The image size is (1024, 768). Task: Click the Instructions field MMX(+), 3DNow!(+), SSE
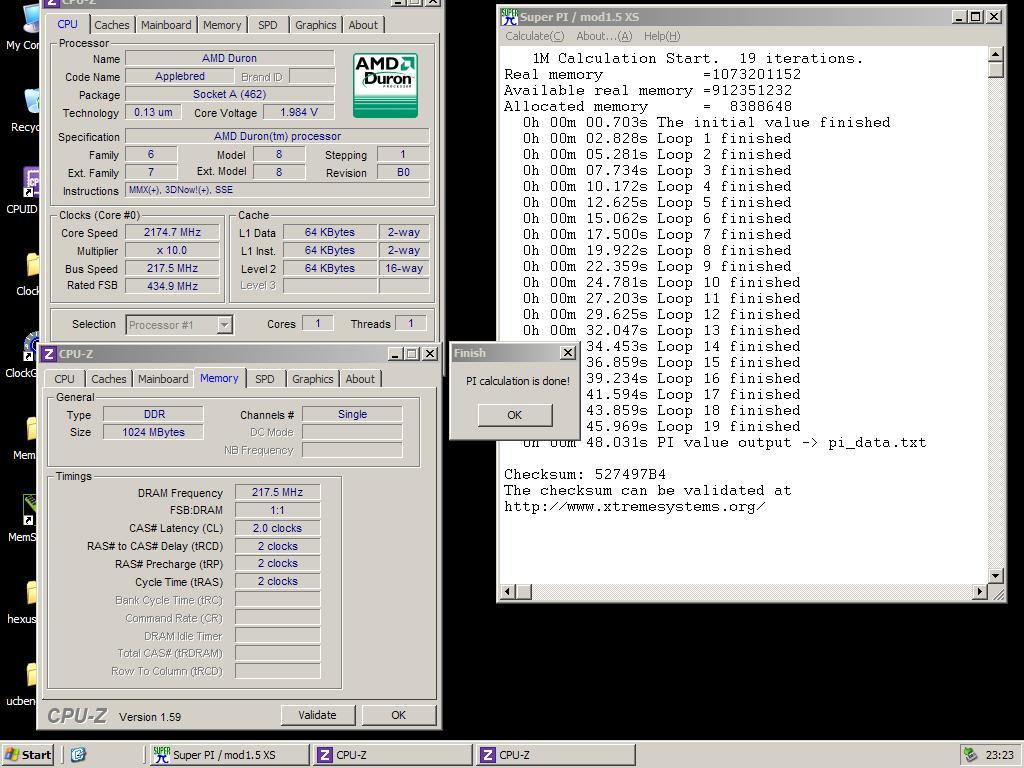277,190
